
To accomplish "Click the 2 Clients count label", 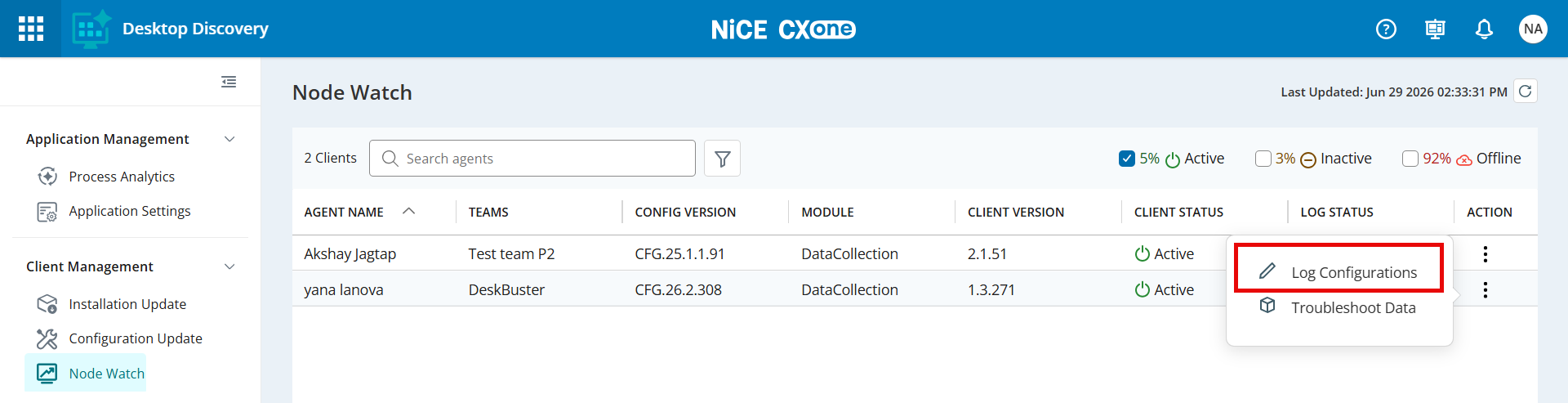I will click(x=330, y=158).
